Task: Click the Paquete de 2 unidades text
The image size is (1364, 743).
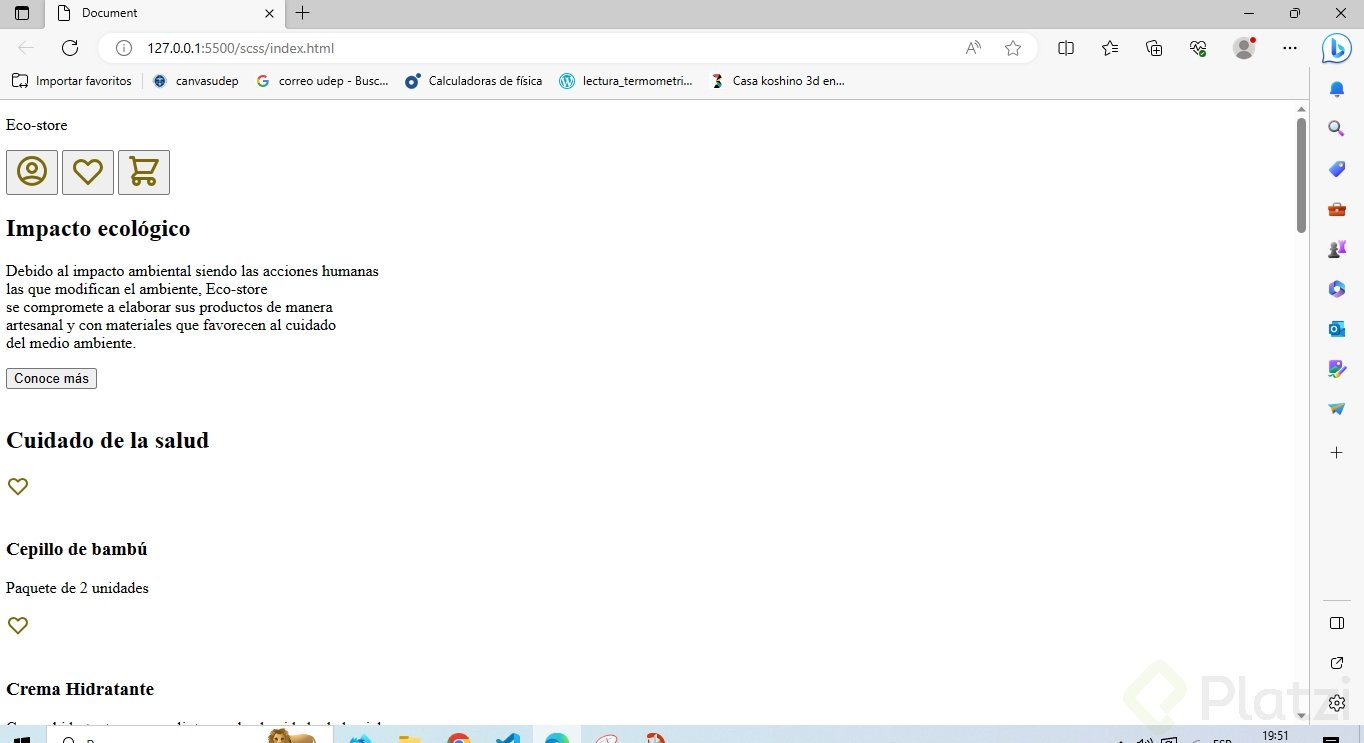Action: tap(77, 588)
